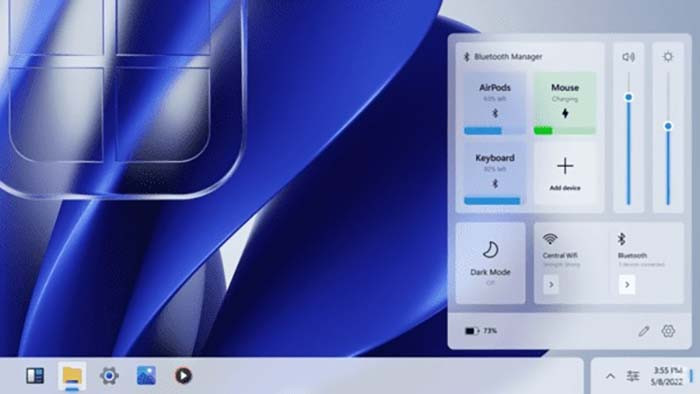Open the media player taskbar icon
The width and height of the screenshot is (700, 394).
coord(183,376)
